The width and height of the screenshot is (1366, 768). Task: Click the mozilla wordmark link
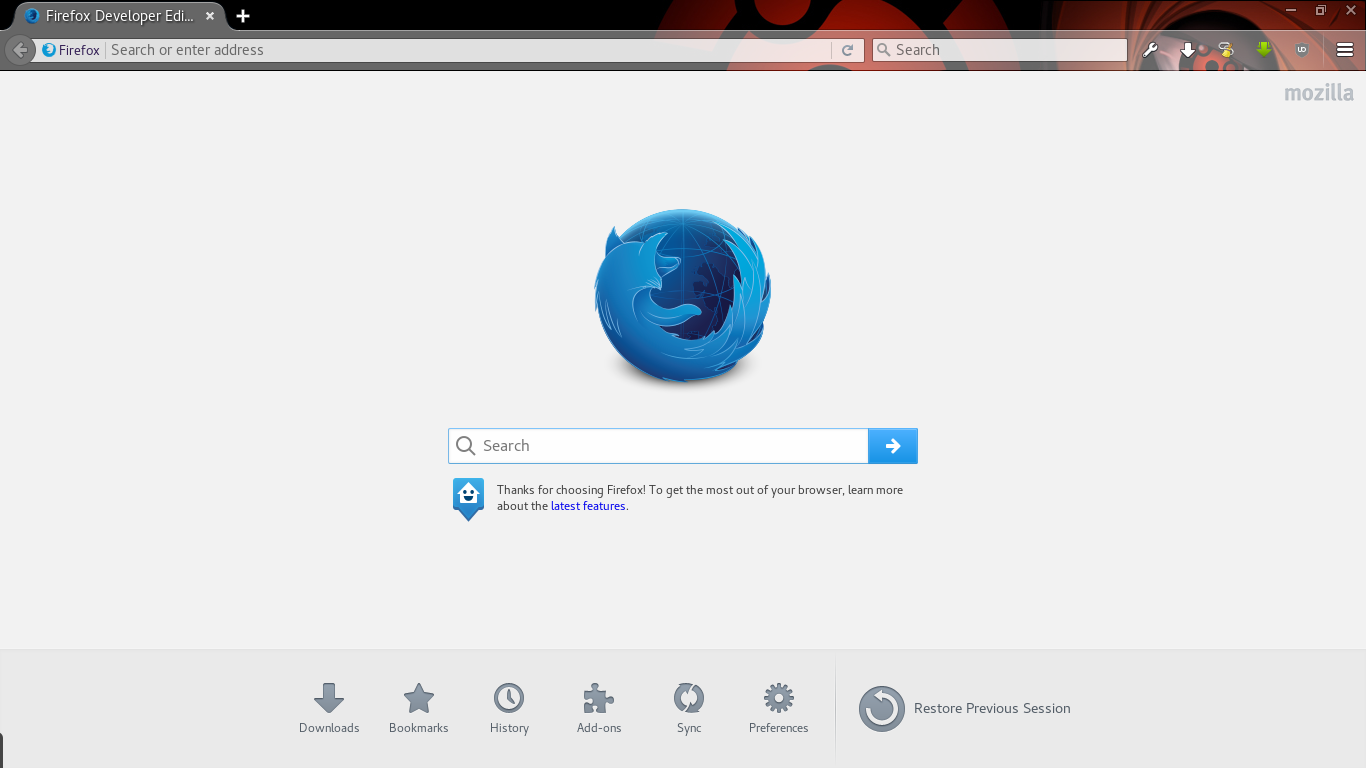tap(1319, 93)
